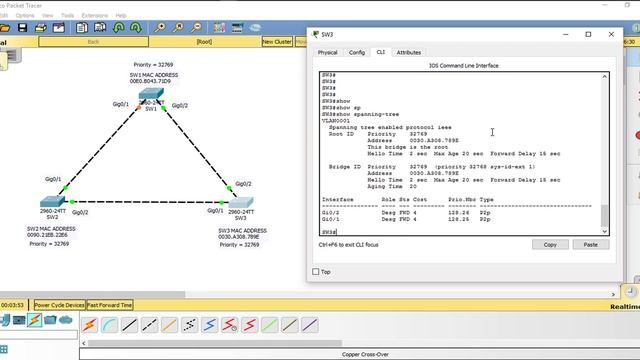Select the serial DCE cable with clock
640x360 pixels.
point(229,325)
